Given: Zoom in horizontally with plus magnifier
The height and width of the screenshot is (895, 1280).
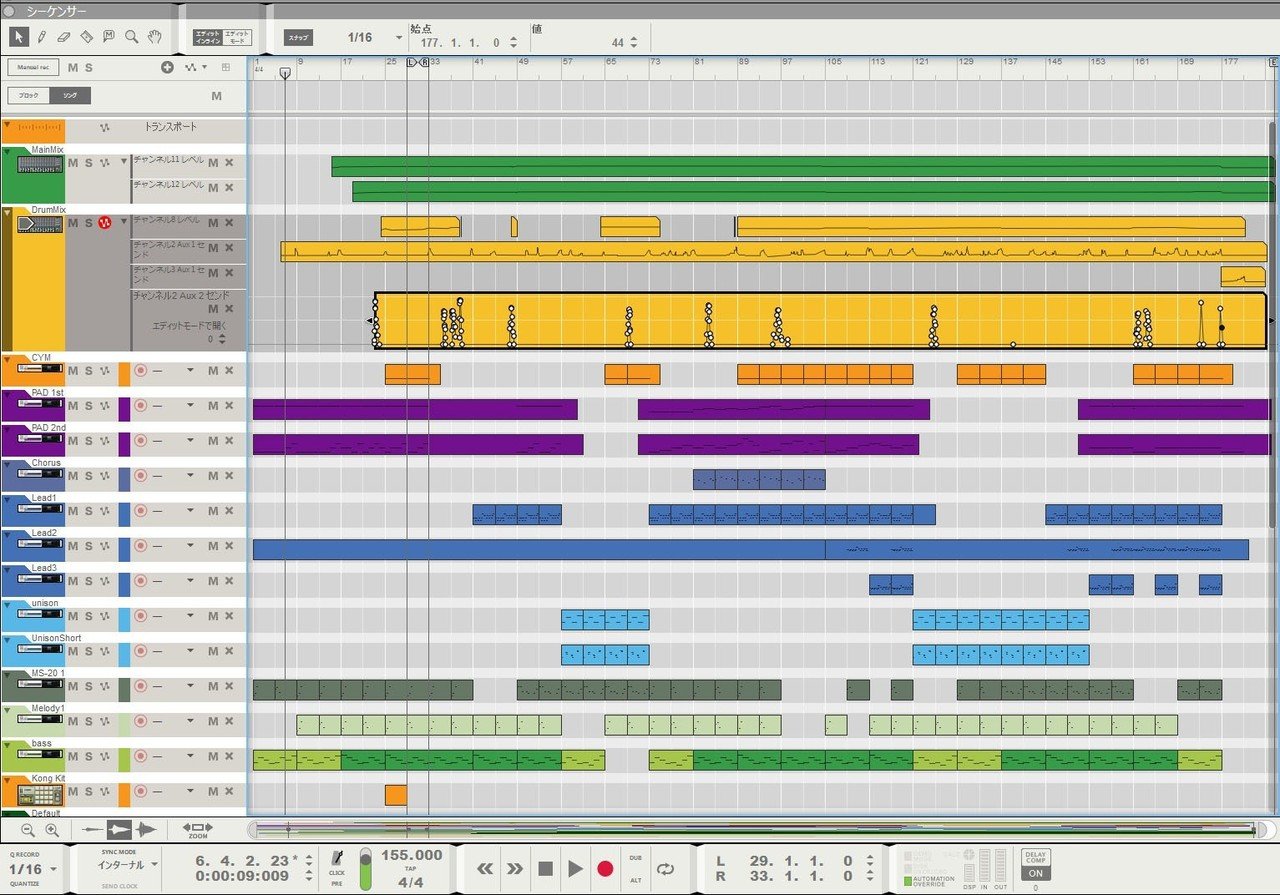Looking at the screenshot, I should click(52, 829).
